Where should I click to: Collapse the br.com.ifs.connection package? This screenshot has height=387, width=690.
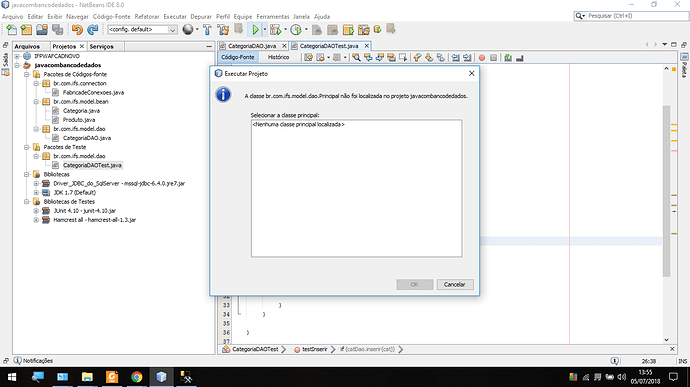[x=36, y=83]
